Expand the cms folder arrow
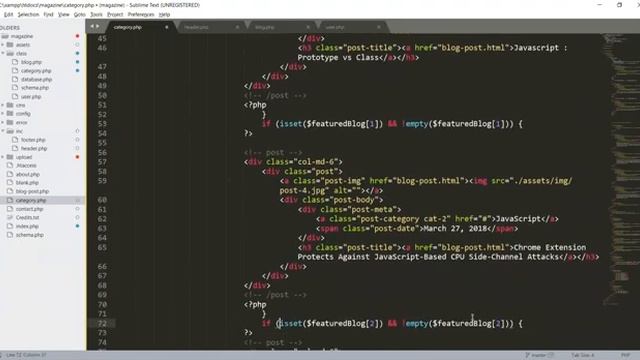The height and width of the screenshot is (360, 640). (x=2, y=105)
